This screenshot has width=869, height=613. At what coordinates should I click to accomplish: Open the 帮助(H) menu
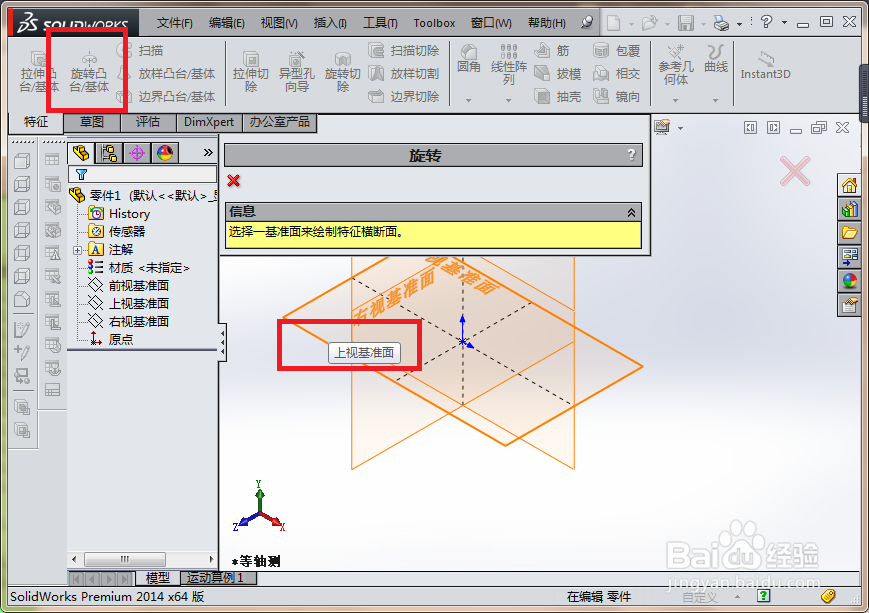546,23
